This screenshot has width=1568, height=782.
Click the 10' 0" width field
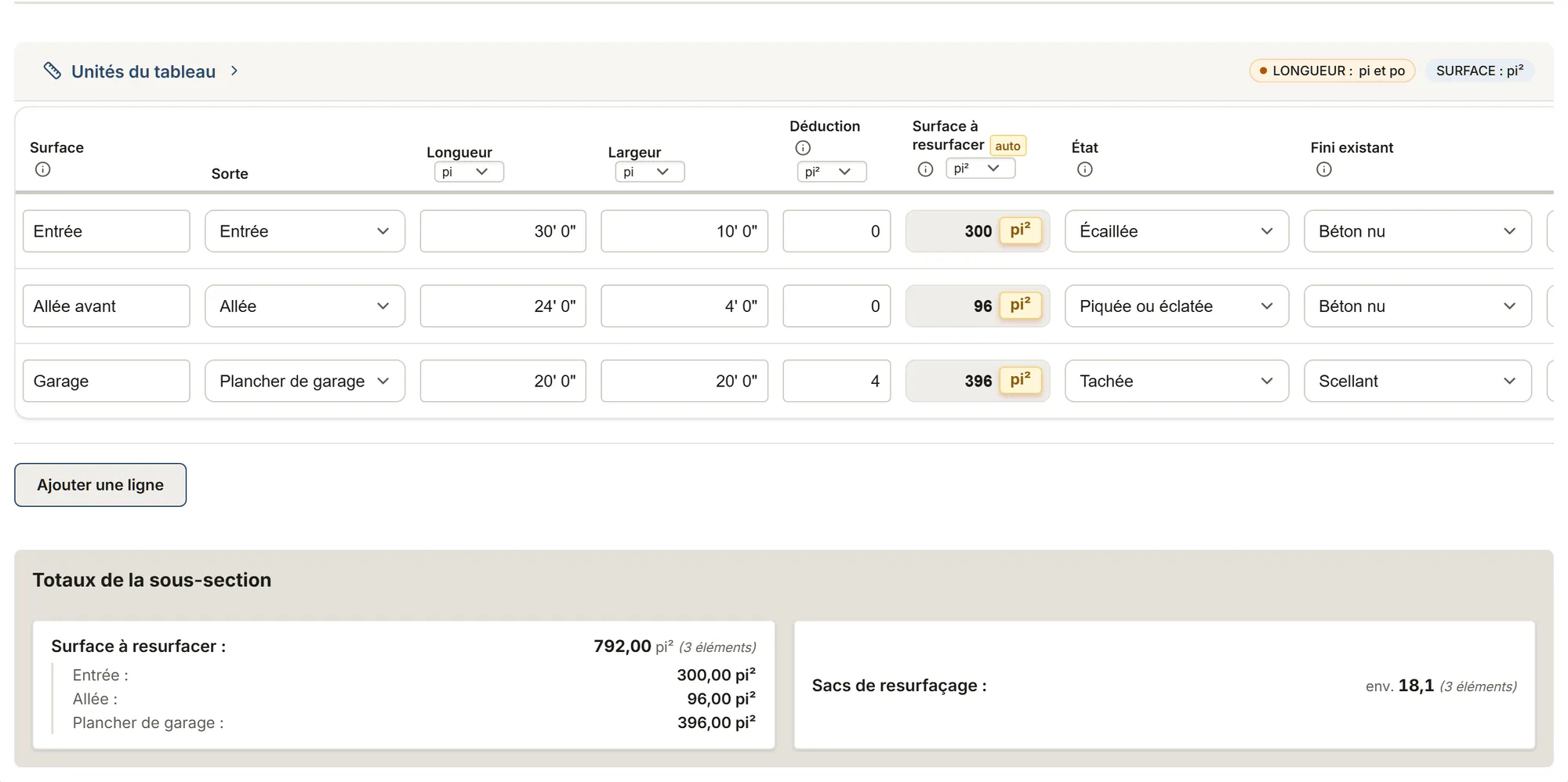pos(684,231)
